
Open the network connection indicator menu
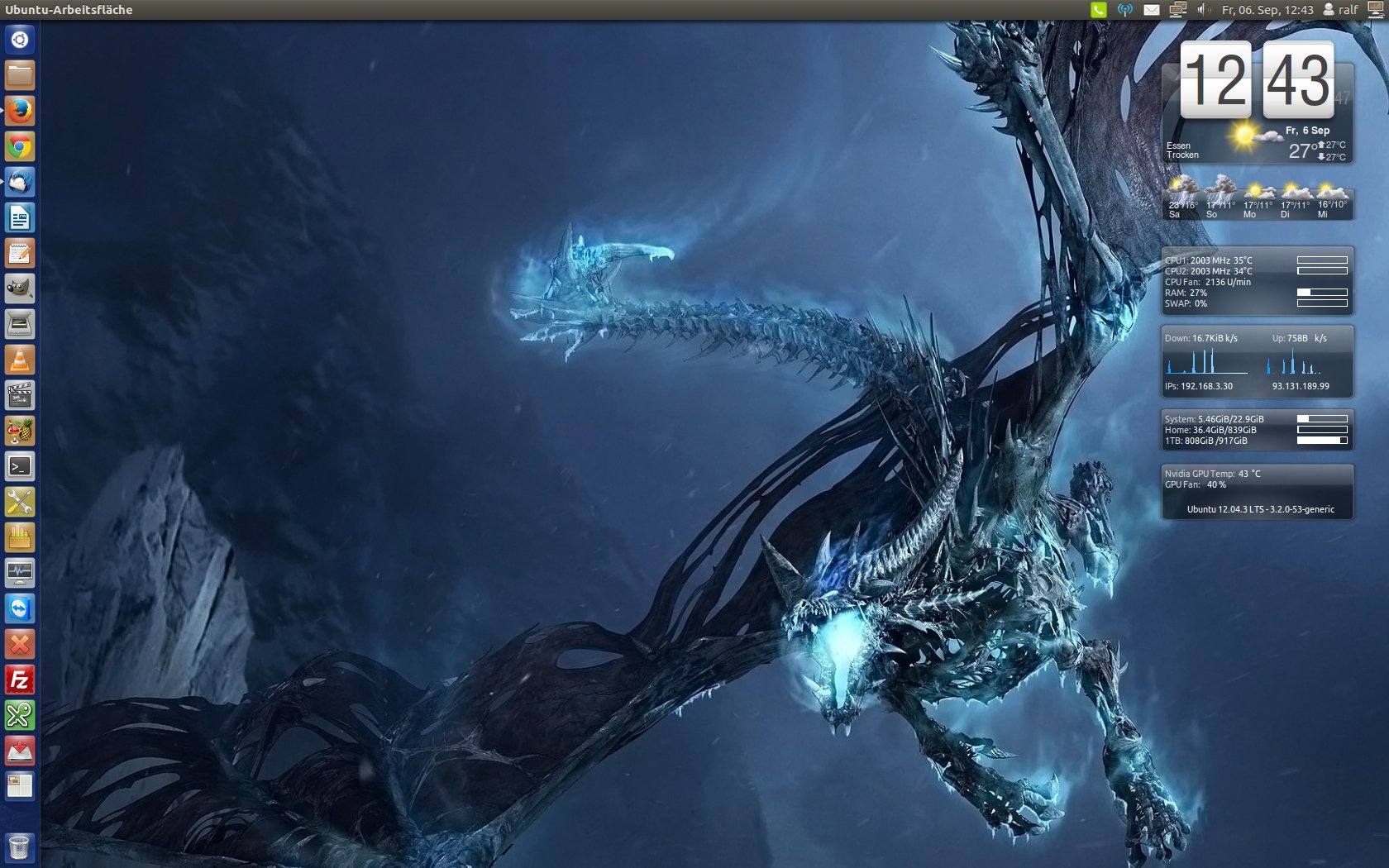(x=1177, y=10)
